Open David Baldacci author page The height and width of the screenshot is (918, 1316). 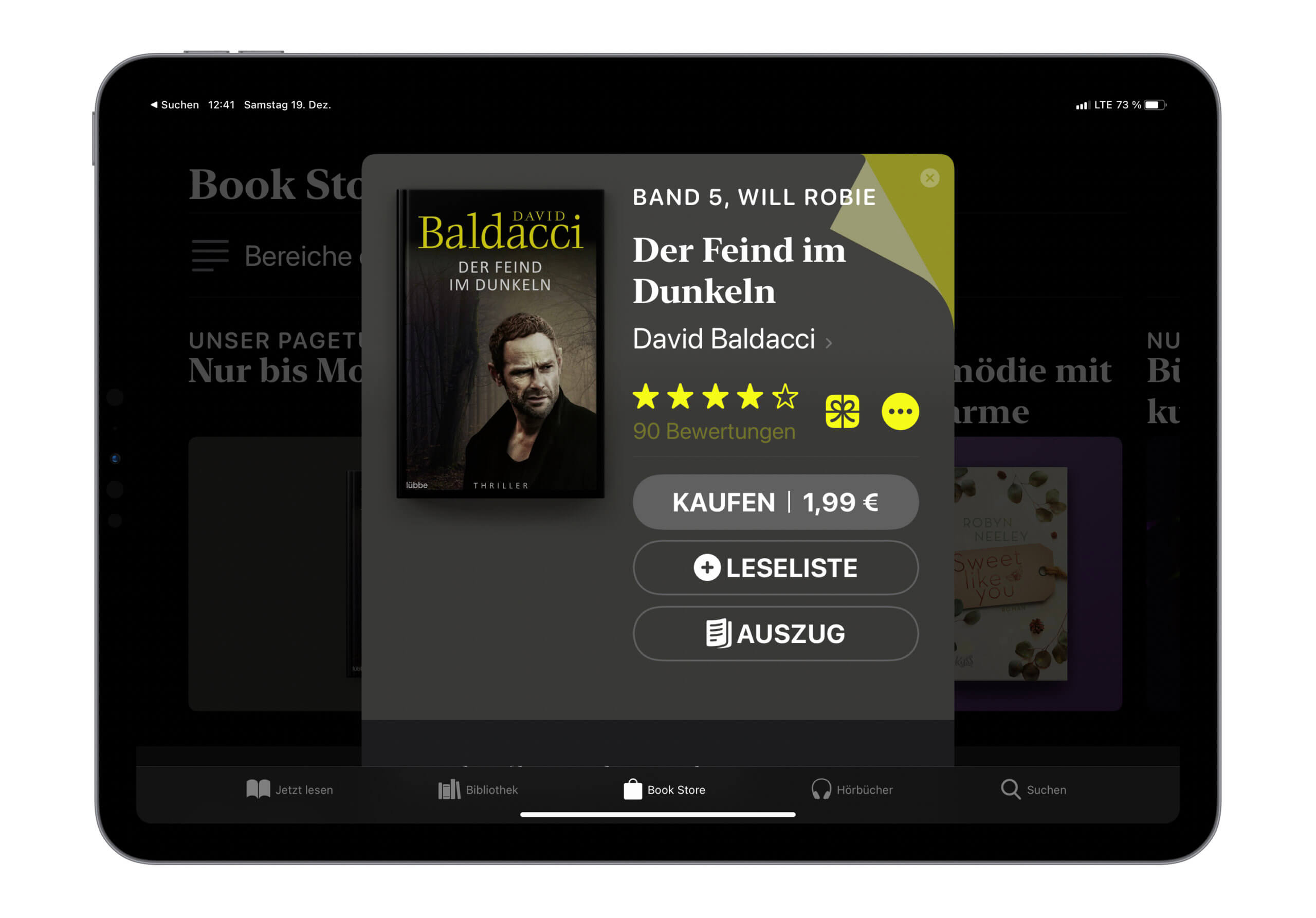pyautogui.click(x=723, y=339)
